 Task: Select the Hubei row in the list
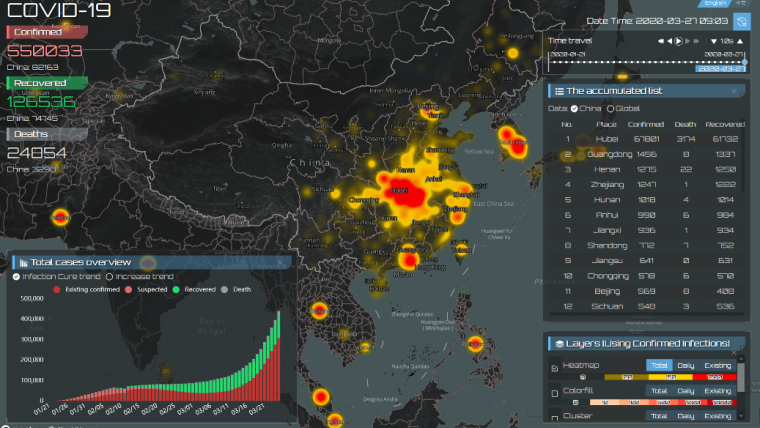pos(646,139)
